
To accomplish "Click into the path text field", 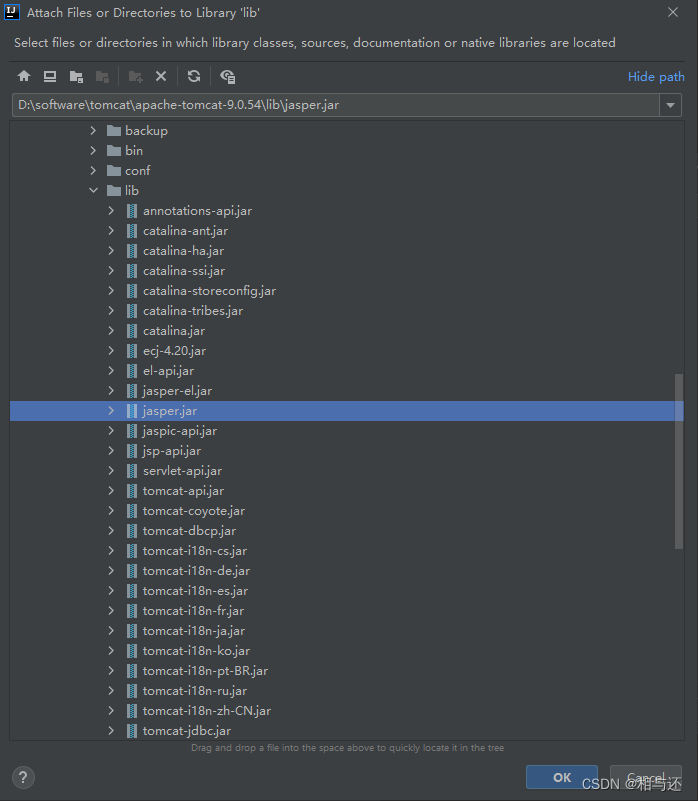I will click(x=336, y=105).
